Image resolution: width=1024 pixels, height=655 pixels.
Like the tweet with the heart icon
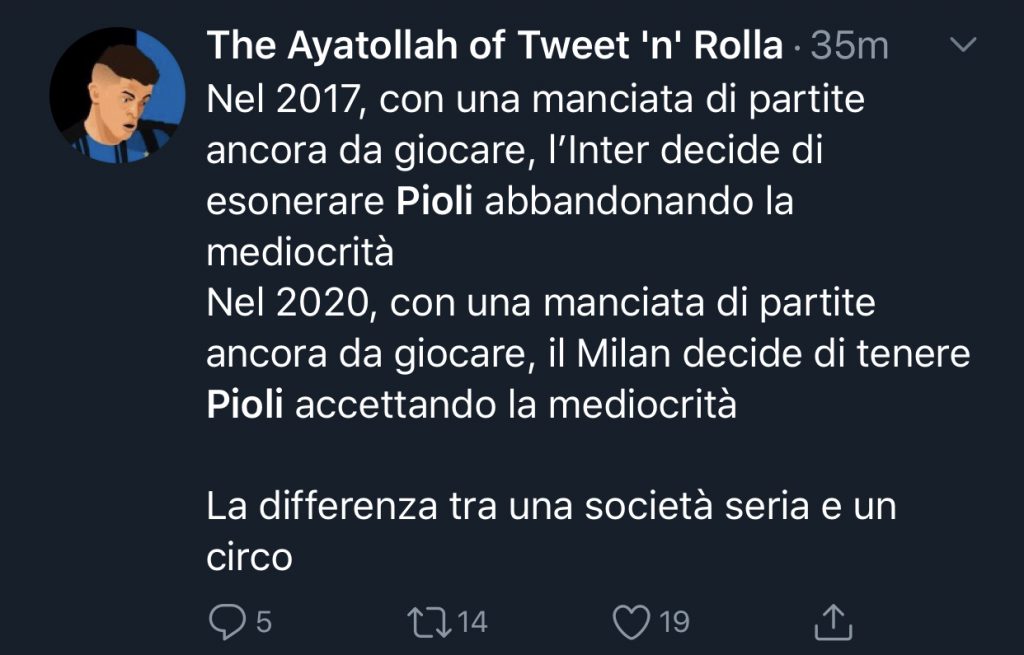tap(630, 622)
